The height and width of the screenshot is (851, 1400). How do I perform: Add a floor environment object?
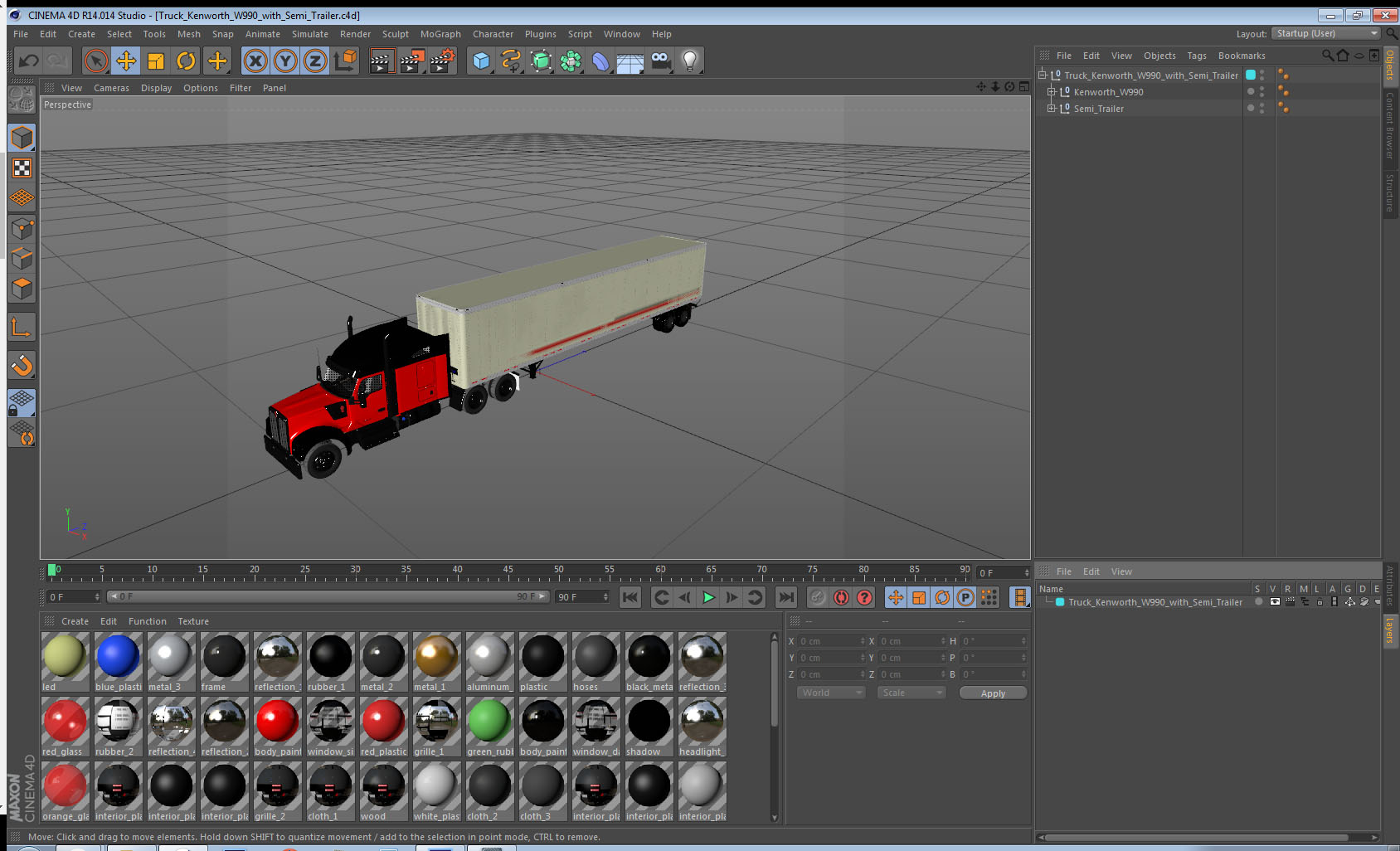[x=630, y=61]
